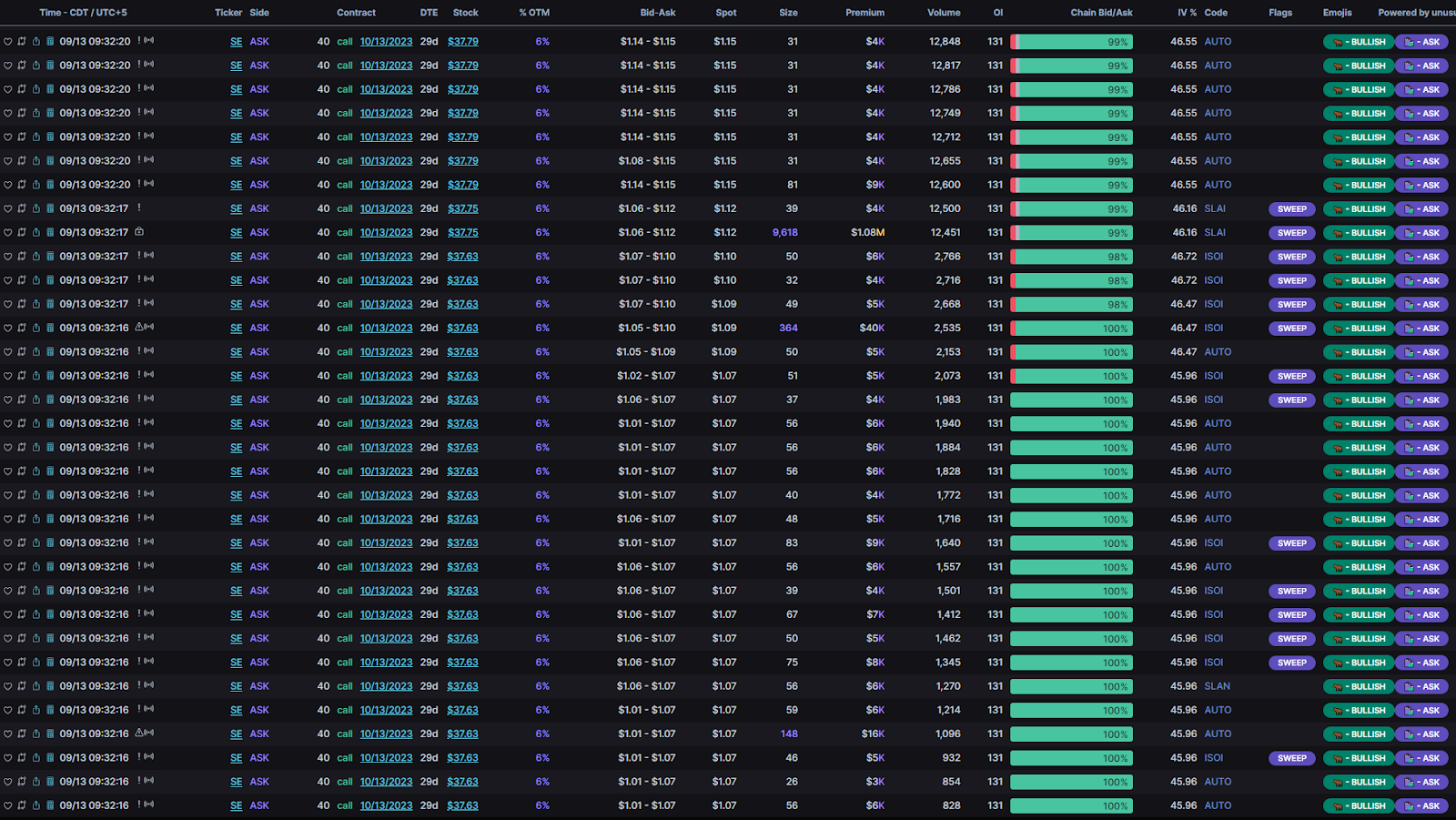Toggle the heart favorite on the second row

point(8,65)
